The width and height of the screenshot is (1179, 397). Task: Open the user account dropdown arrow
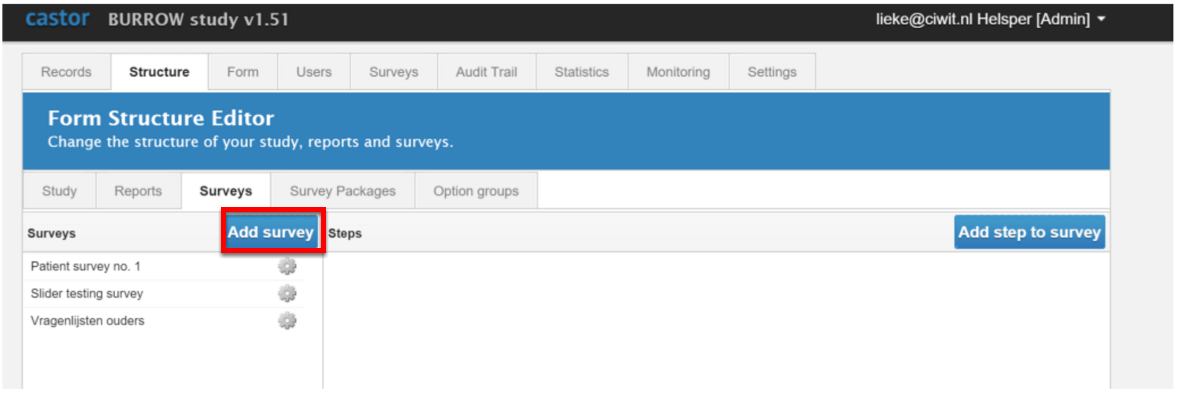coord(1102,20)
